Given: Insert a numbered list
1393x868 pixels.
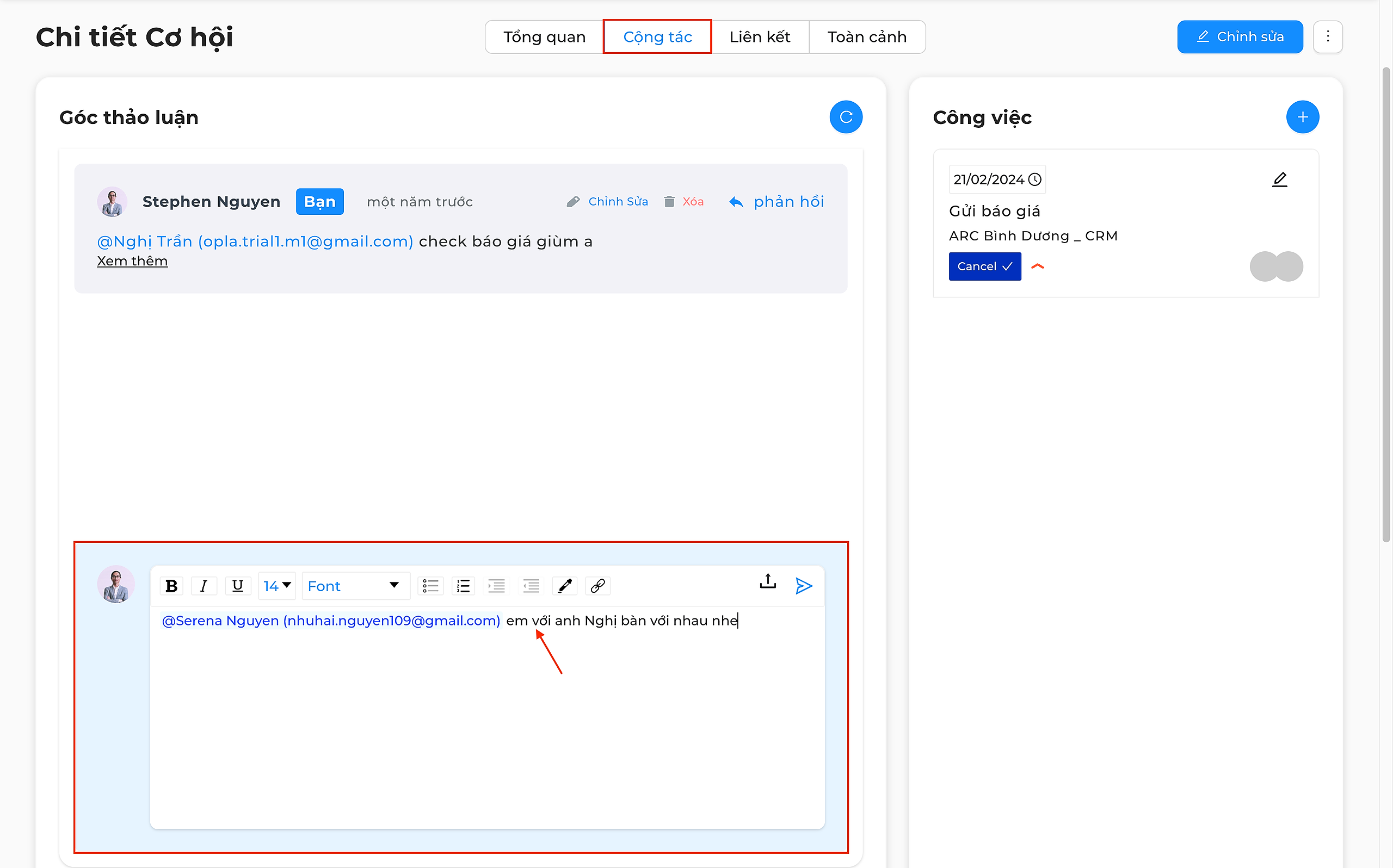Looking at the screenshot, I should point(463,586).
